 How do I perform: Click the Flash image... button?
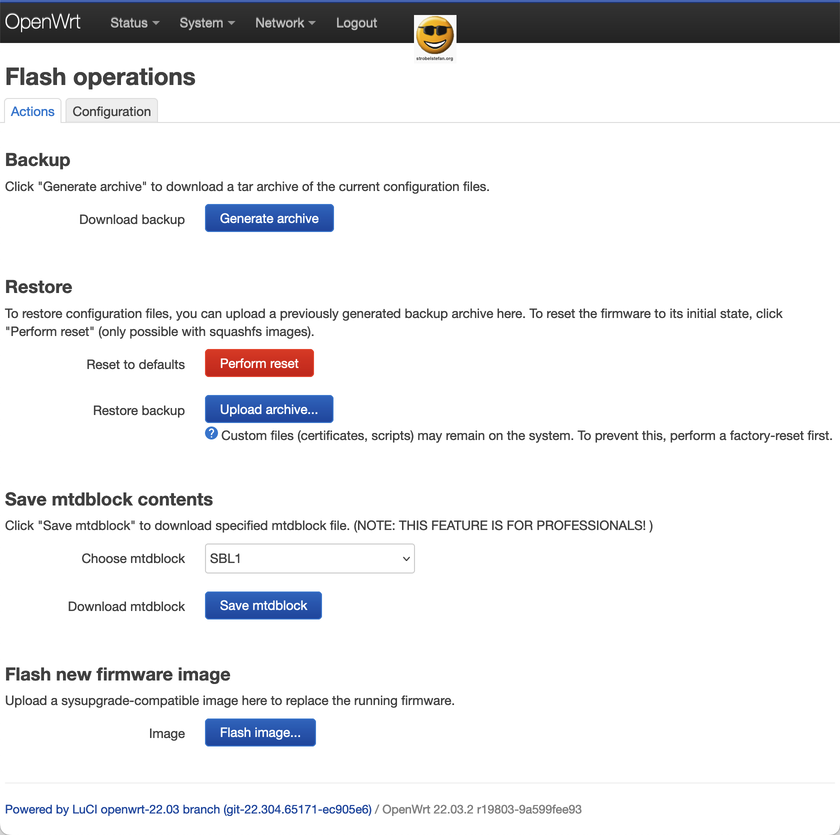(x=260, y=733)
